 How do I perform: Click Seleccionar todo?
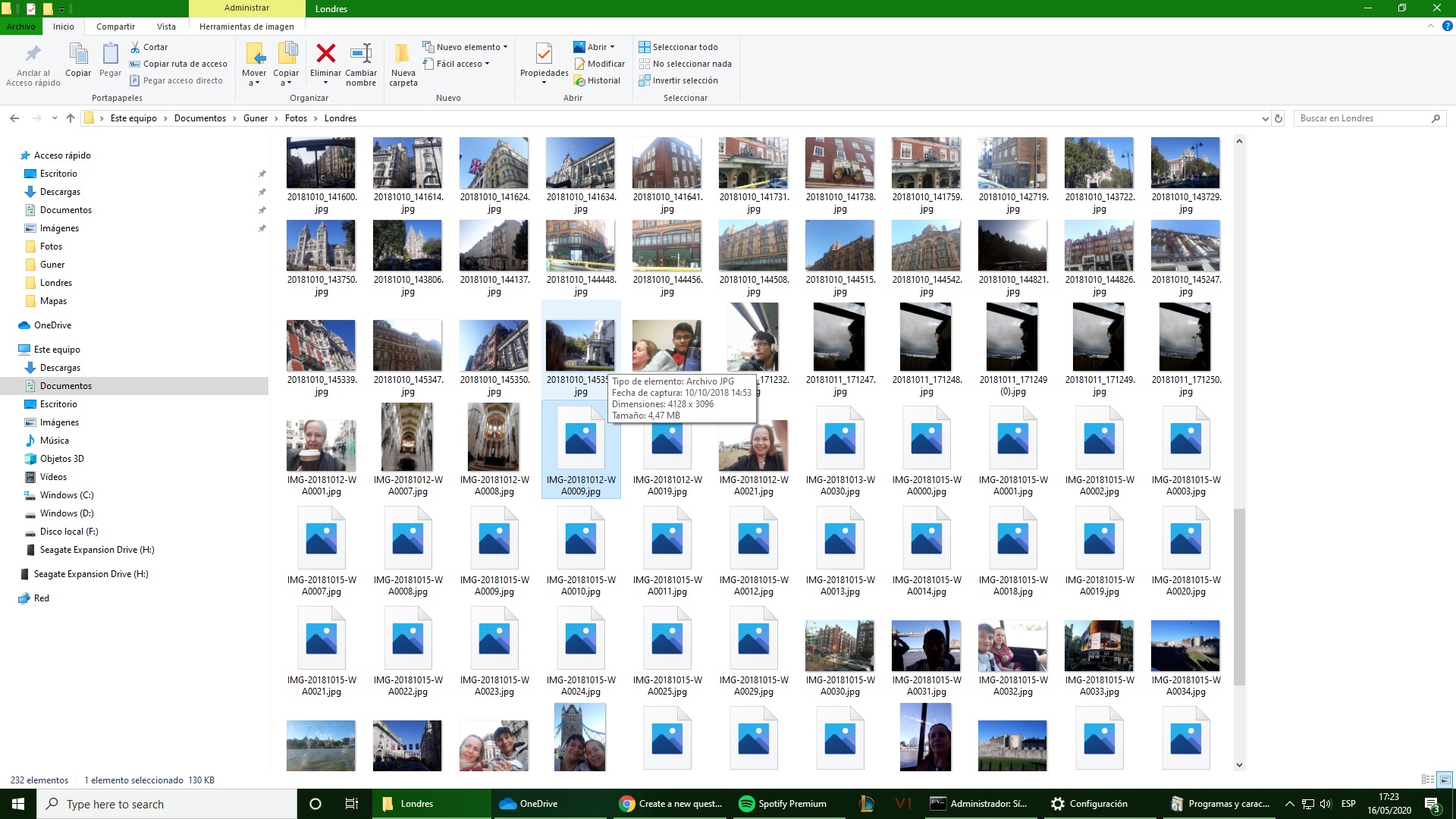[678, 47]
